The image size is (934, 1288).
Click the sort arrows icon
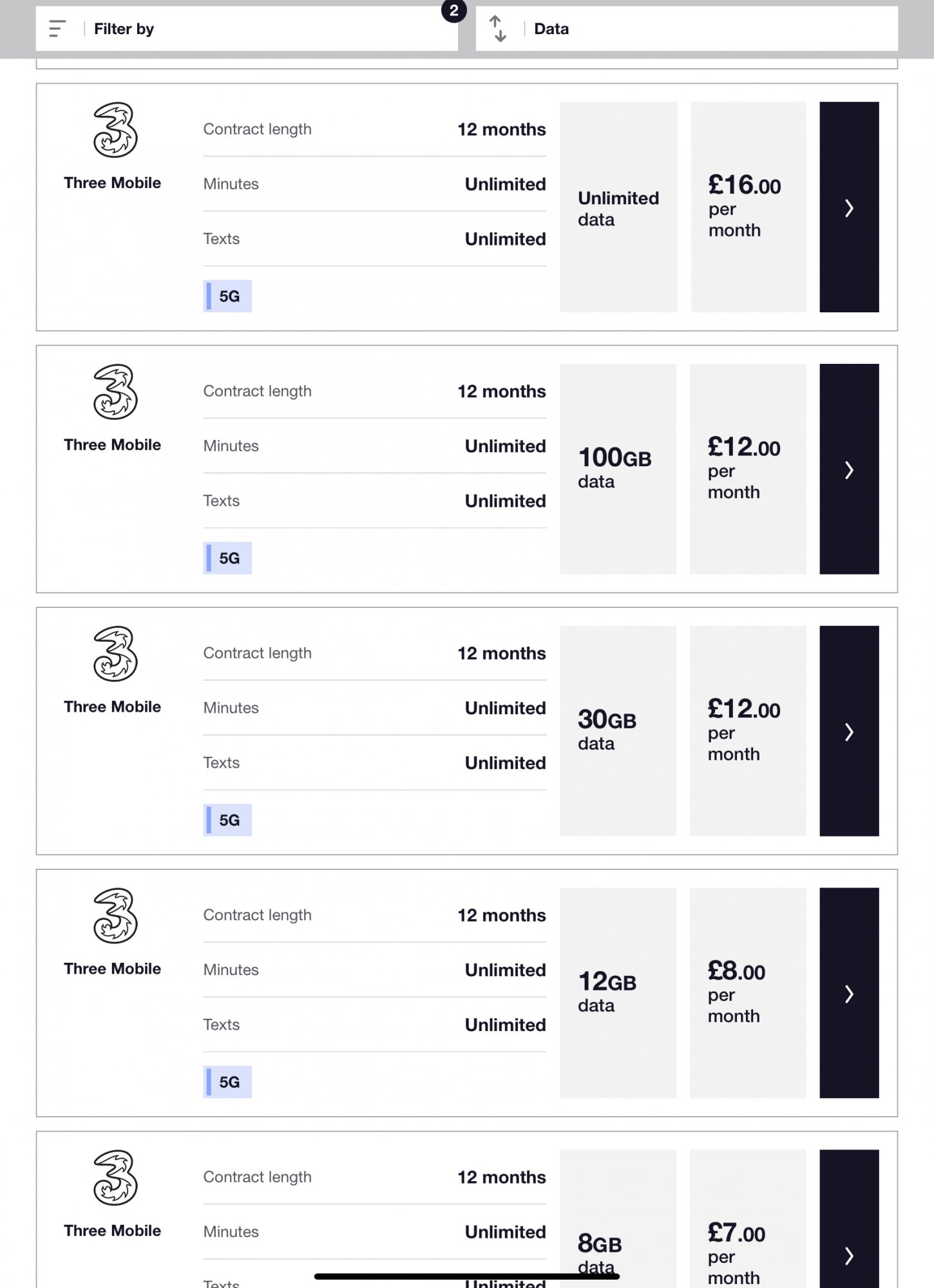[498, 29]
